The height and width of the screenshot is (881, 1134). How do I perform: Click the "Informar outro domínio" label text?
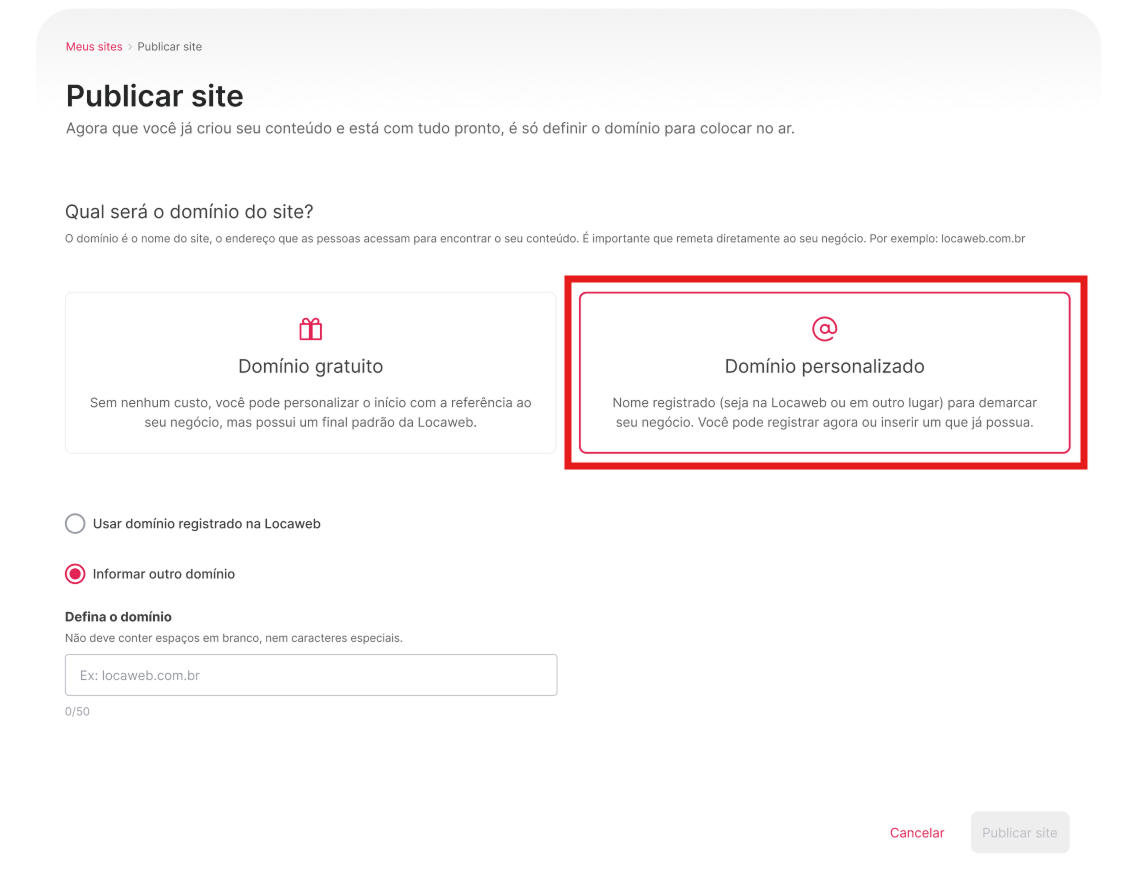coord(163,574)
